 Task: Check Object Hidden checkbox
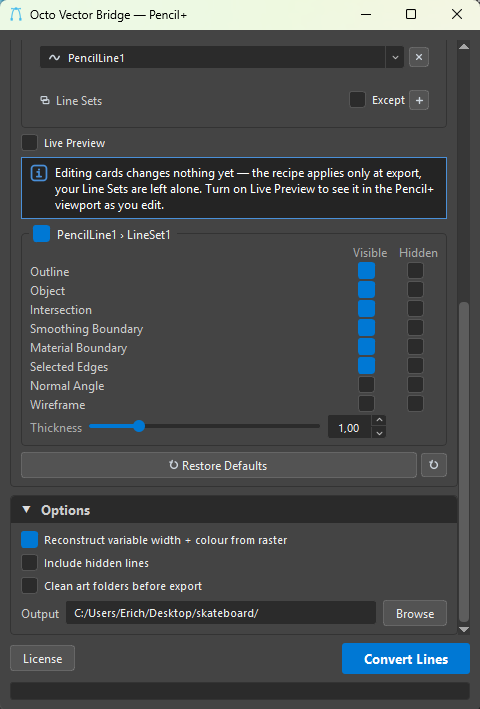coord(415,290)
